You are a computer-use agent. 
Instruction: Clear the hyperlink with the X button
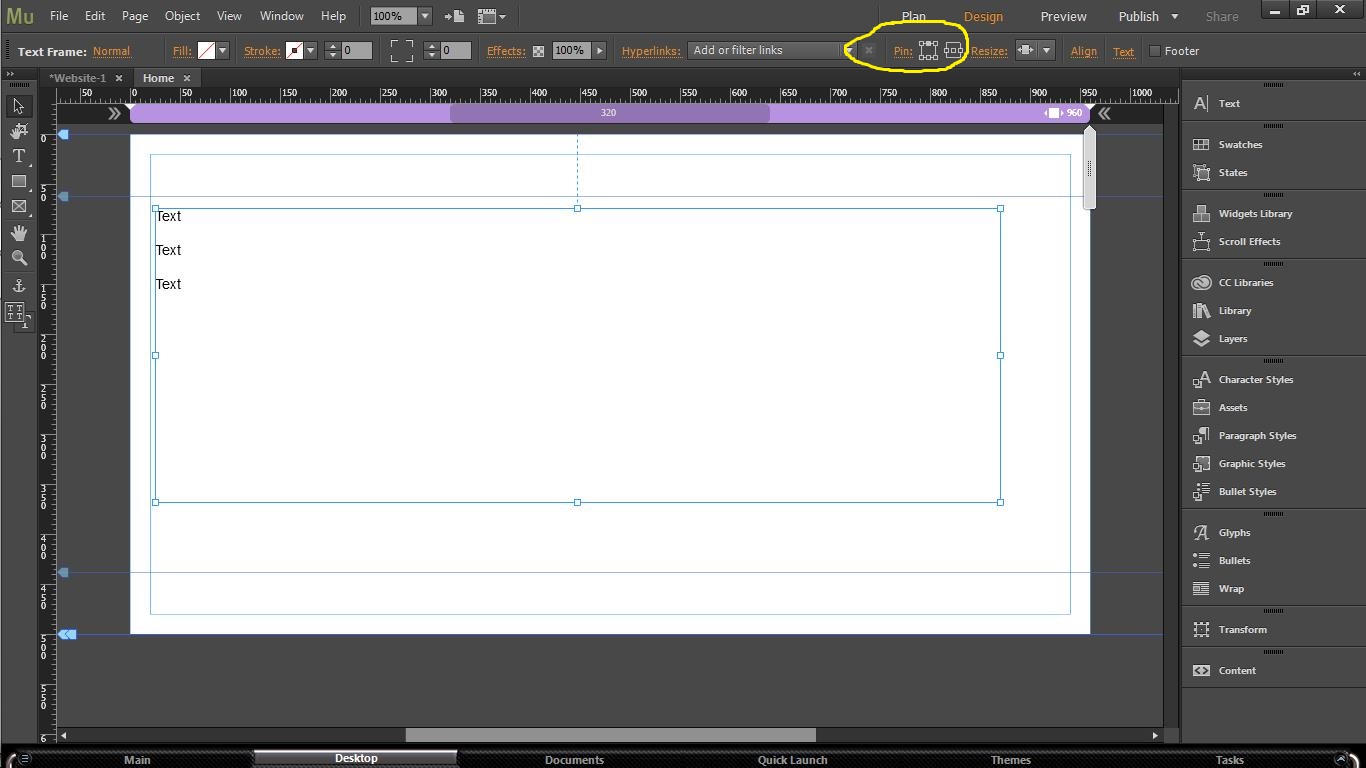pyautogui.click(x=868, y=50)
